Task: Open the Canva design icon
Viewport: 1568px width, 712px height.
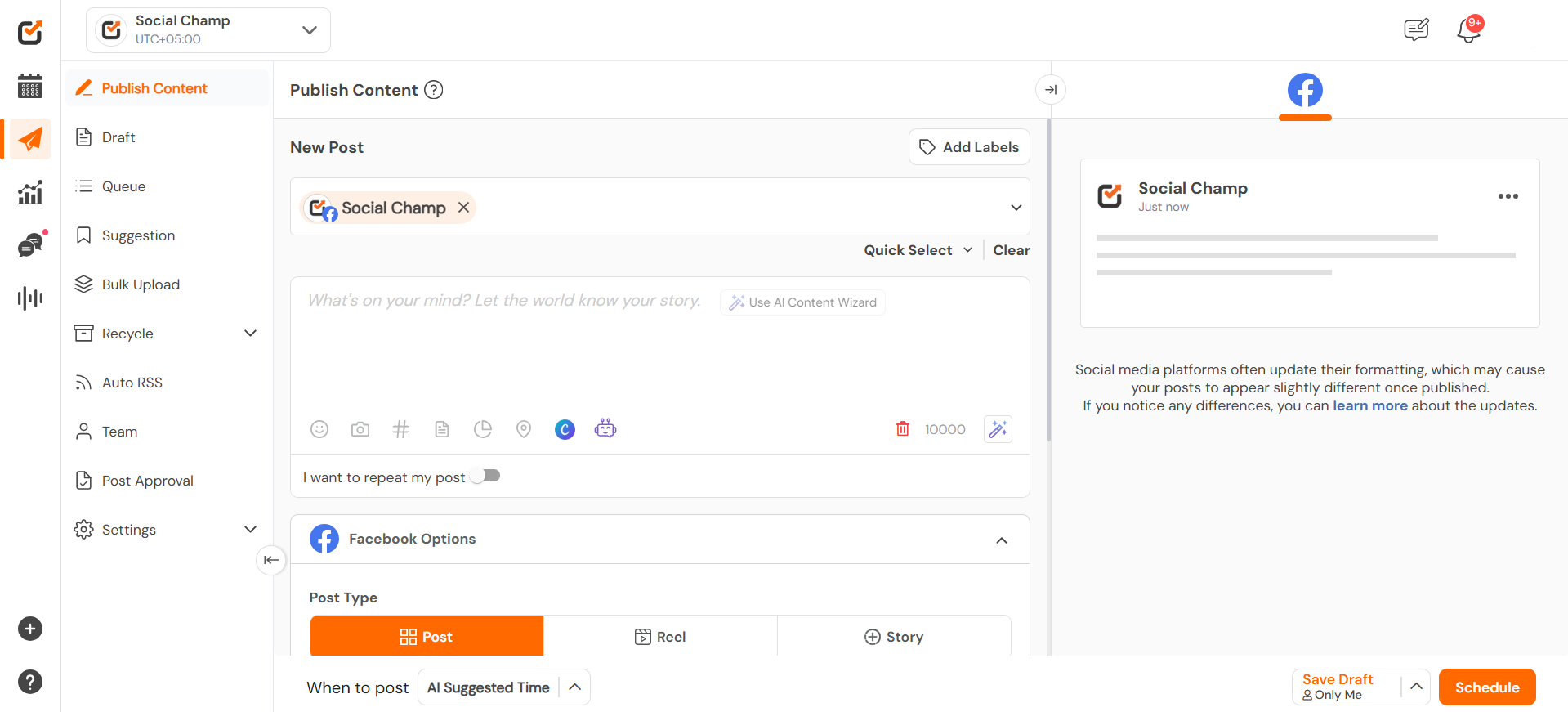Action: coord(565,429)
